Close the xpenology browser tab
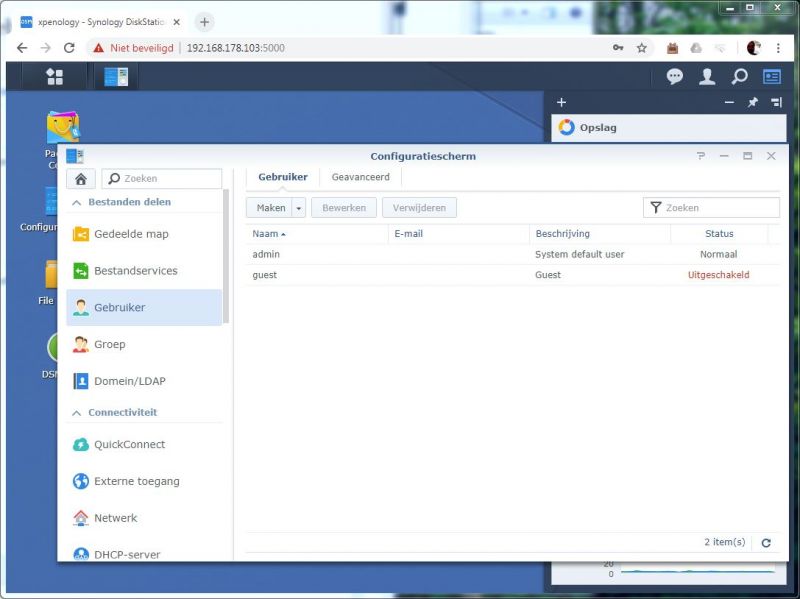 coord(176,22)
